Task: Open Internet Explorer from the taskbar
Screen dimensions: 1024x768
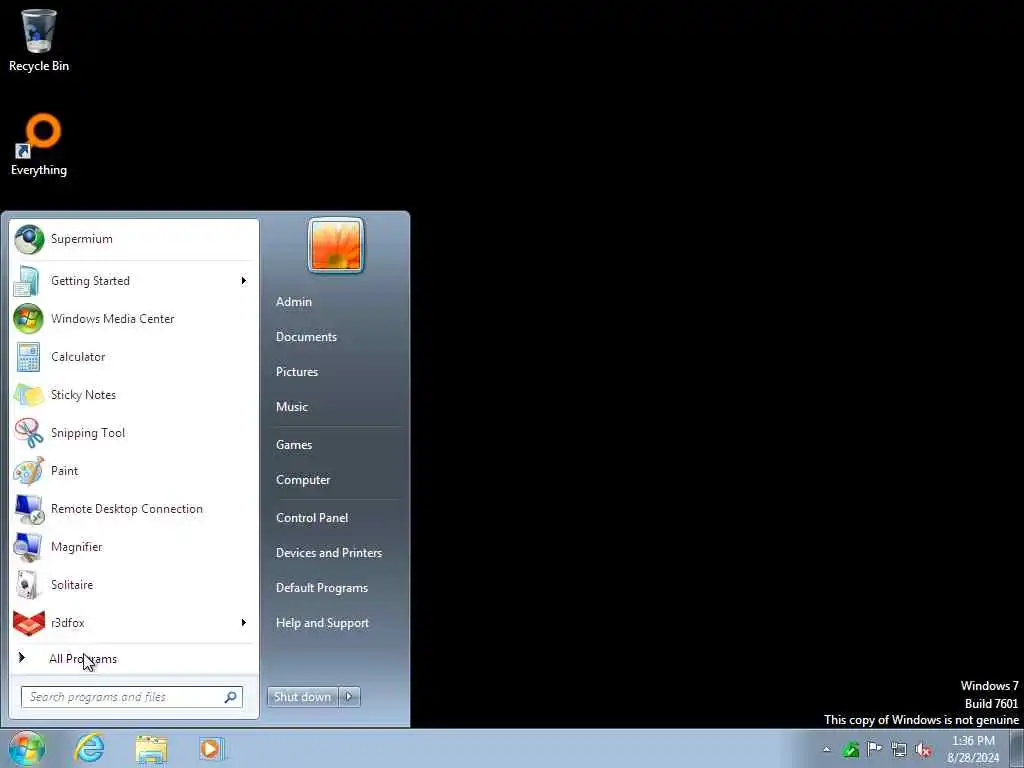Action: 89,748
